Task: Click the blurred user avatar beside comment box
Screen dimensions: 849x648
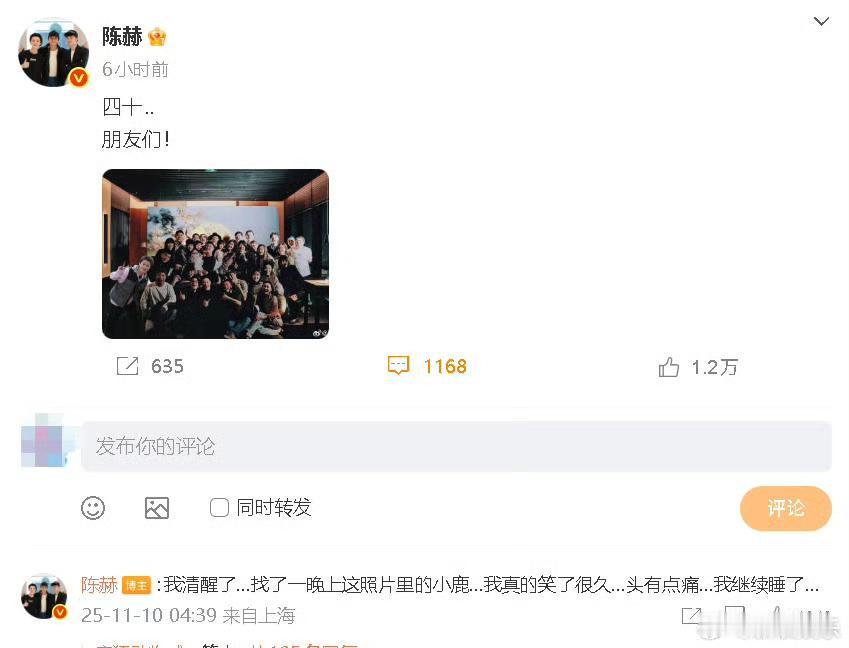Action: pos(44,441)
